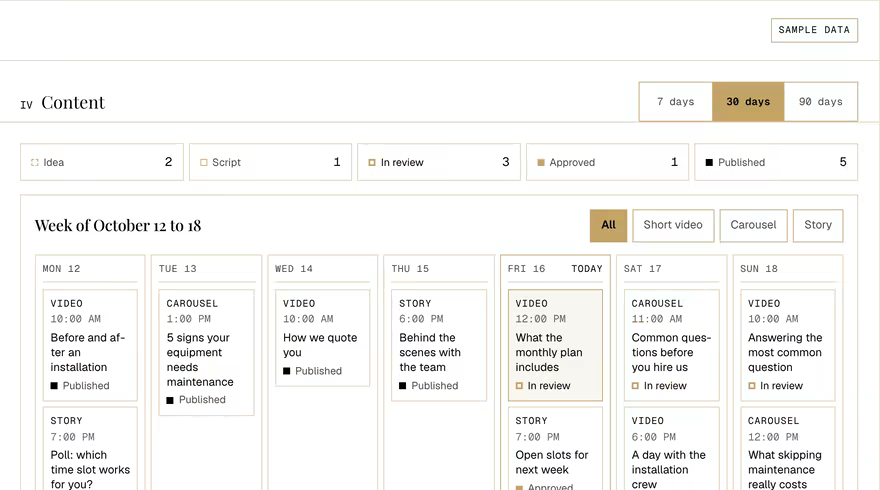This screenshot has width=880, height=490.
Task: Click Published icon on 'How we quote you'
Action: (x=287, y=371)
